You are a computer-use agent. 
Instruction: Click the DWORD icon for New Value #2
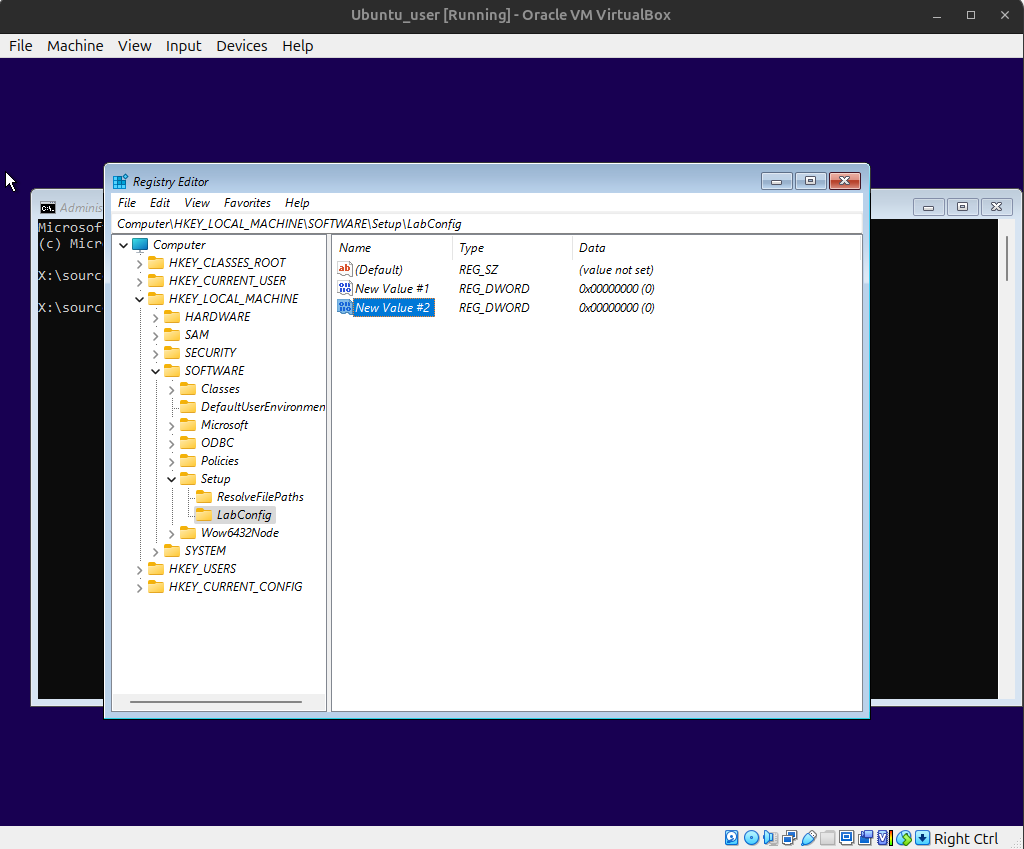pos(345,307)
